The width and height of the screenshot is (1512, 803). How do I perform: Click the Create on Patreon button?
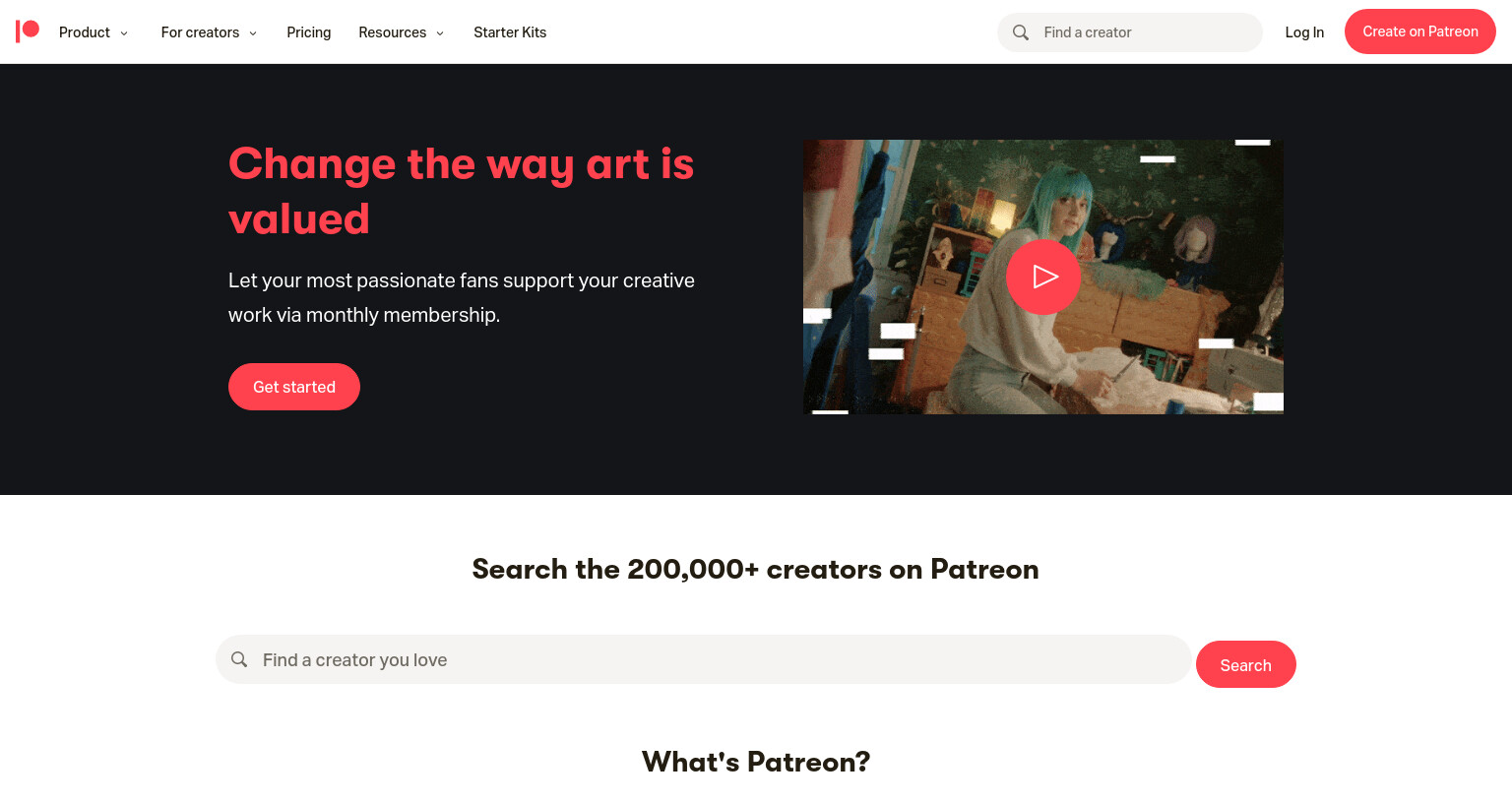[1420, 31]
